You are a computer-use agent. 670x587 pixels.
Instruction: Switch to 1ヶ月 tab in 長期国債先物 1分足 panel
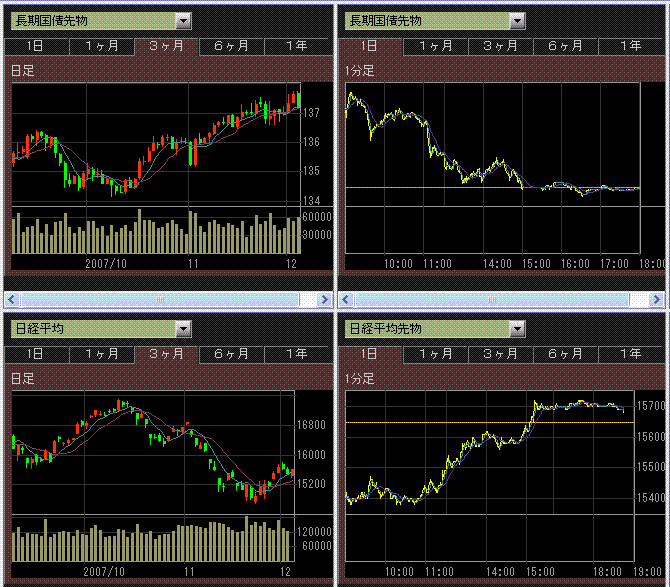(435, 46)
